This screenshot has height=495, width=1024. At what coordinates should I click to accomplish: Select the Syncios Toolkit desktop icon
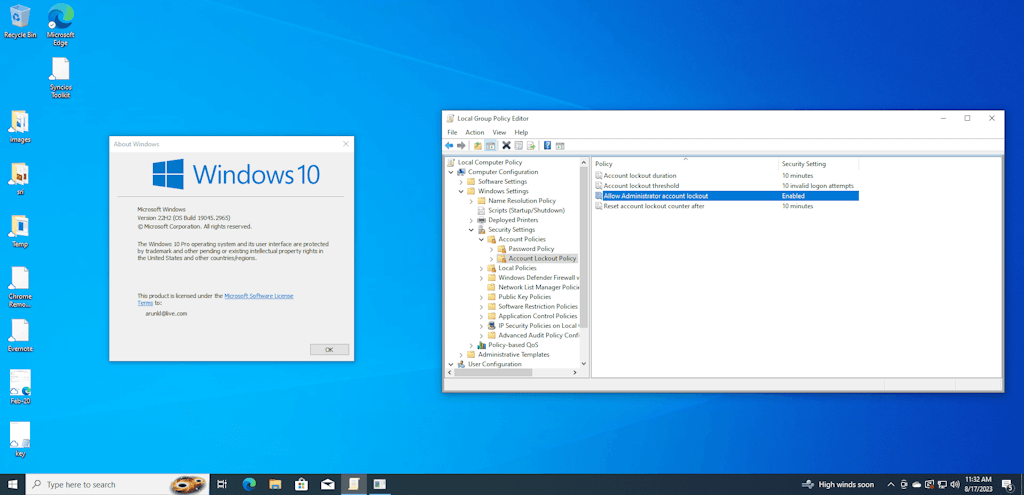click(60, 78)
